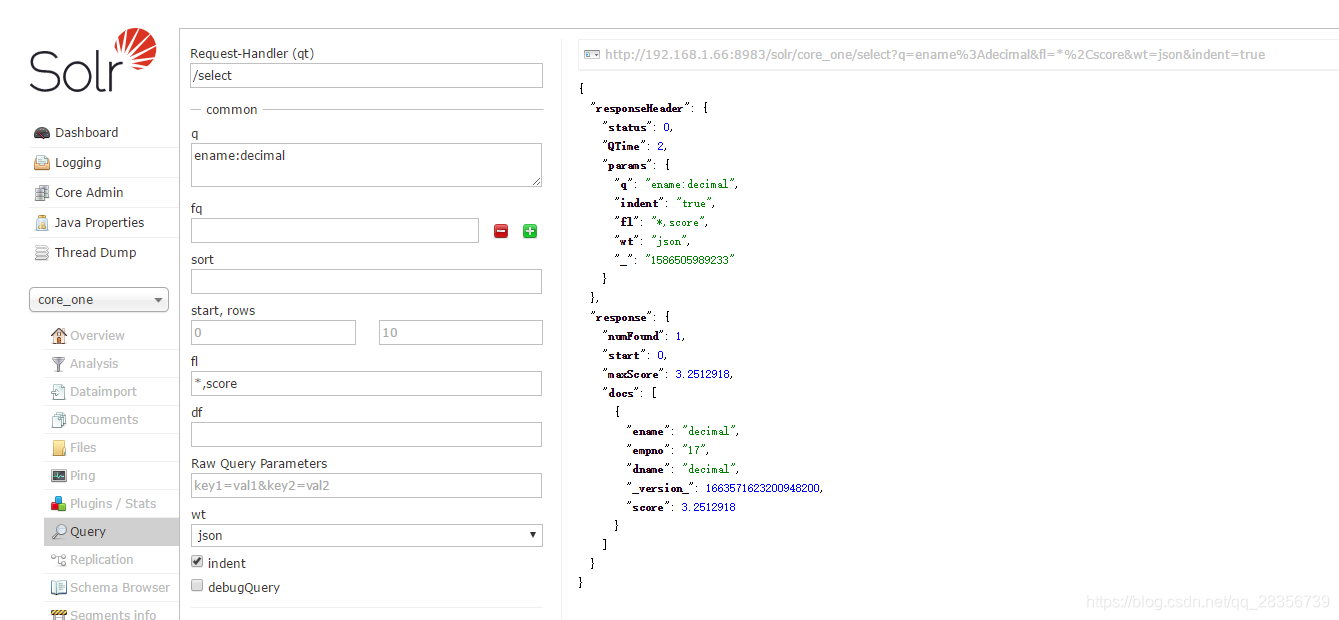
Task: Open the Analysis page
Action: pos(94,364)
